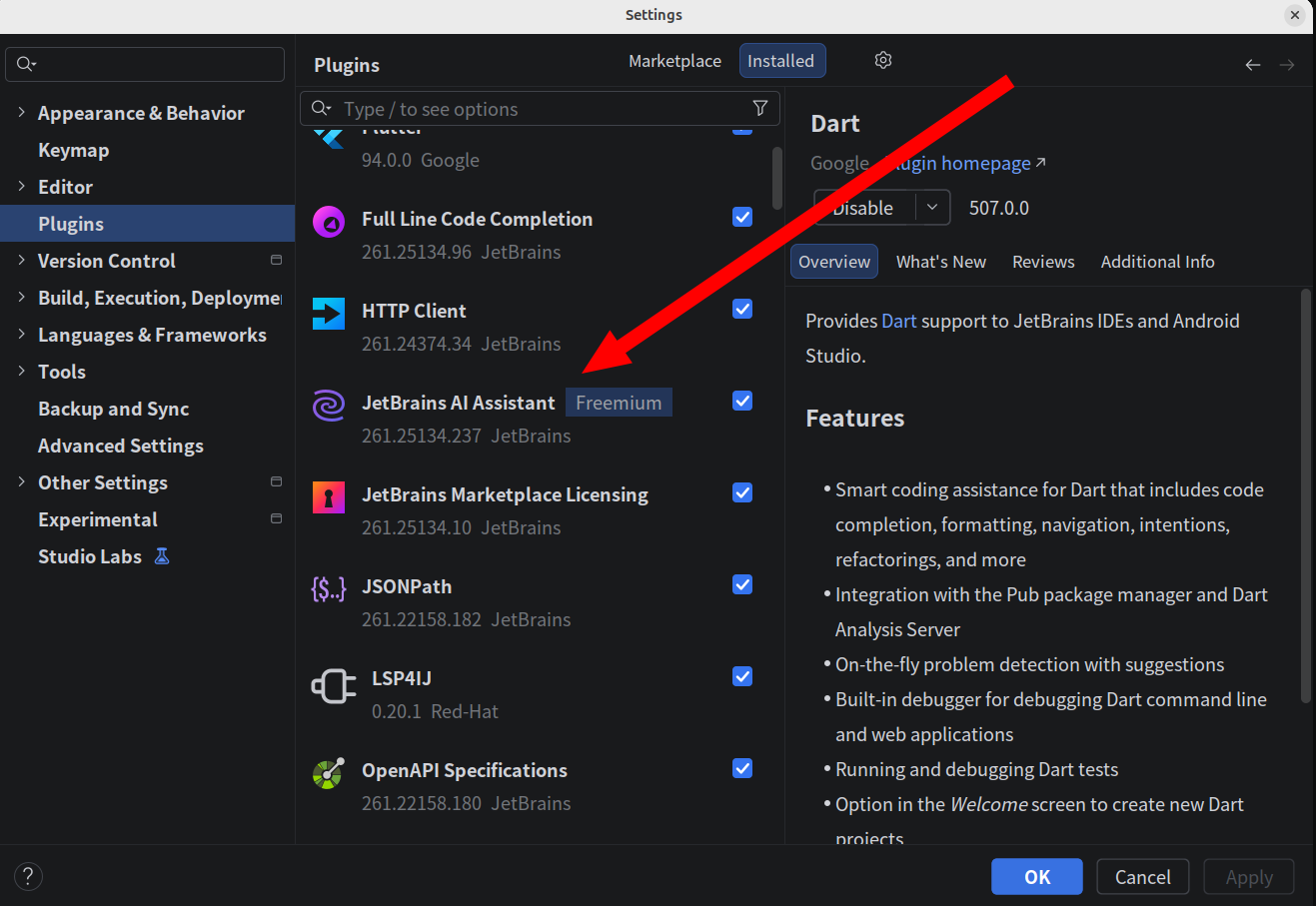Switch to the Marketplace tab
This screenshot has height=906, width=1316.
(674, 61)
